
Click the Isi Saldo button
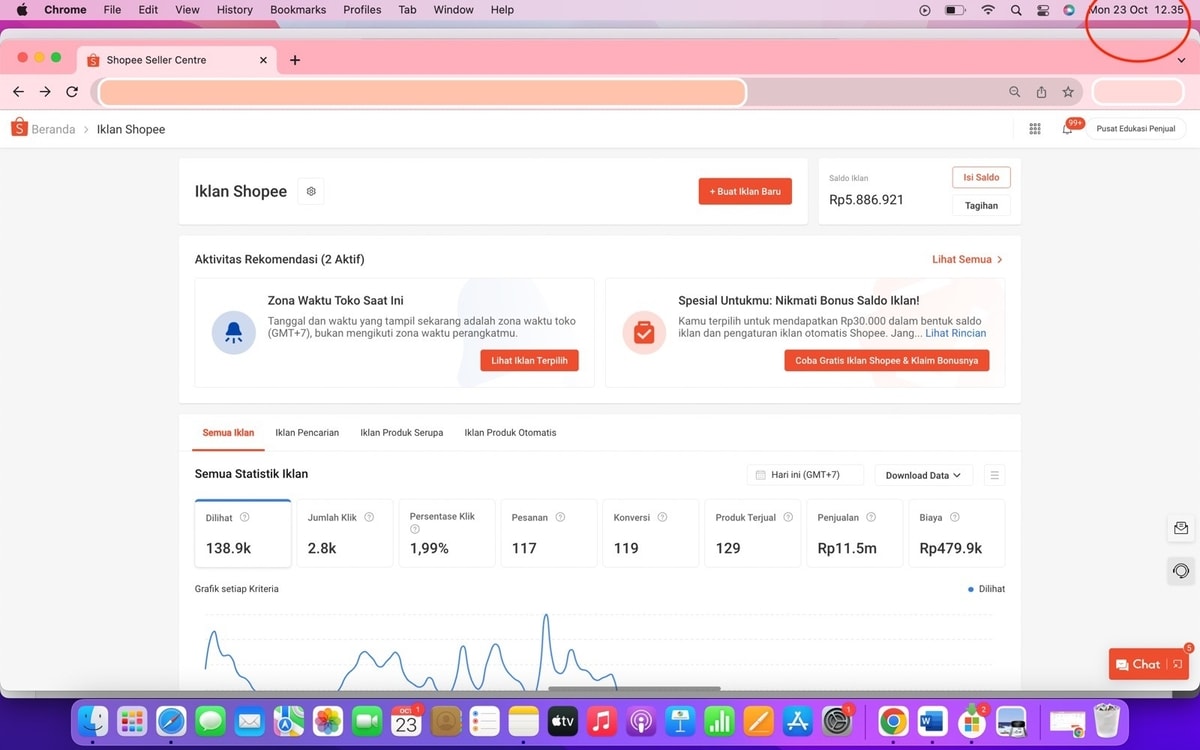click(x=981, y=177)
